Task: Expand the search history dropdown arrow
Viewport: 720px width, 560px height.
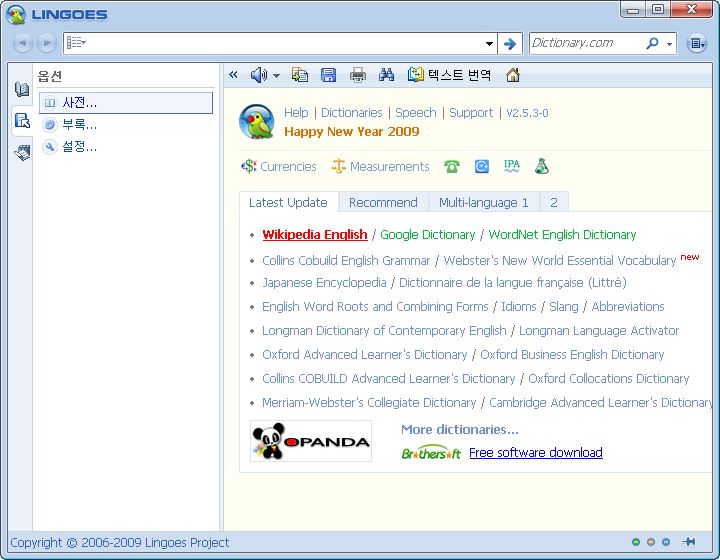Action: coord(489,44)
